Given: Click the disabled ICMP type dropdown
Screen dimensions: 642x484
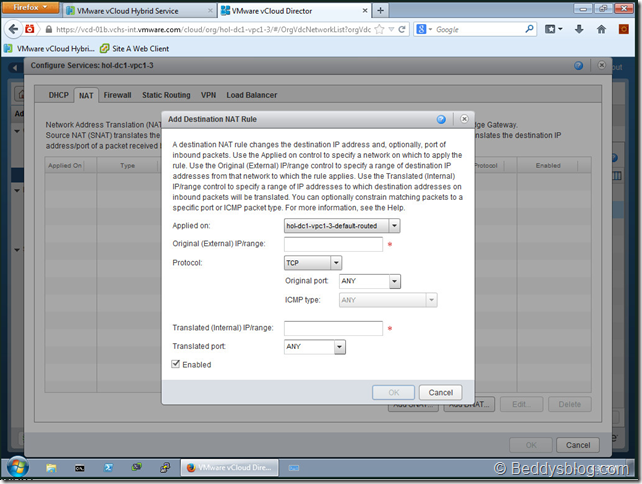Looking at the screenshot, I should tap(388, 300).
